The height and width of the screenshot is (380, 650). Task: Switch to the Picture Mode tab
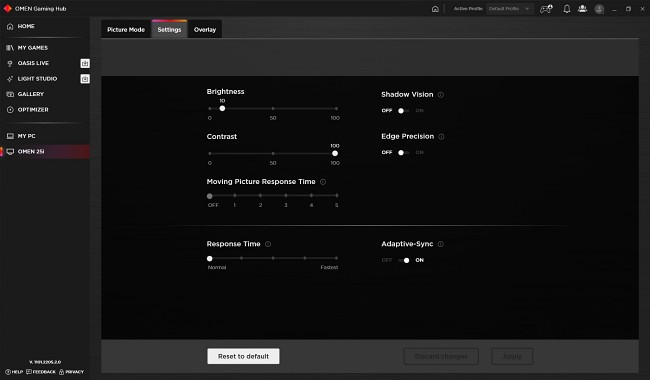[x=126, y=29]
